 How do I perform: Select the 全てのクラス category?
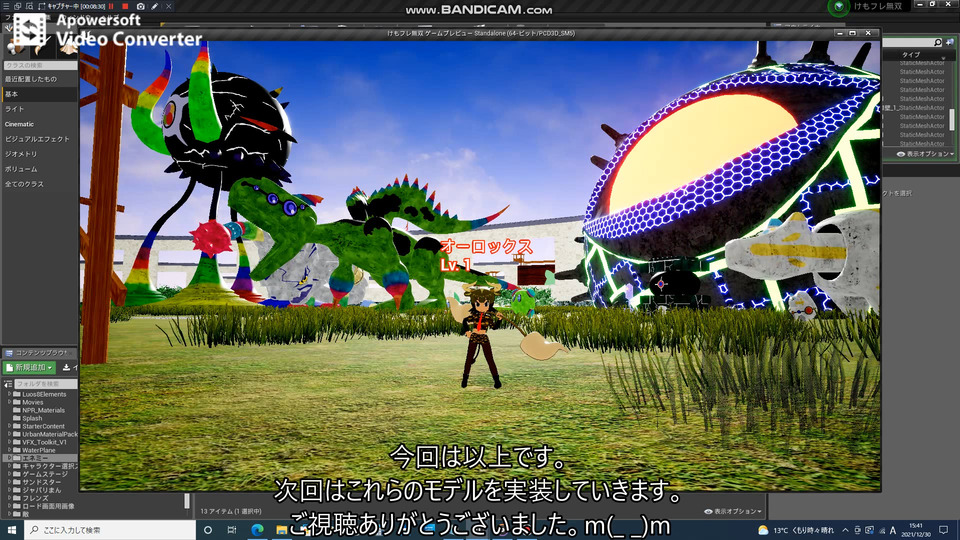pos(39,184)
